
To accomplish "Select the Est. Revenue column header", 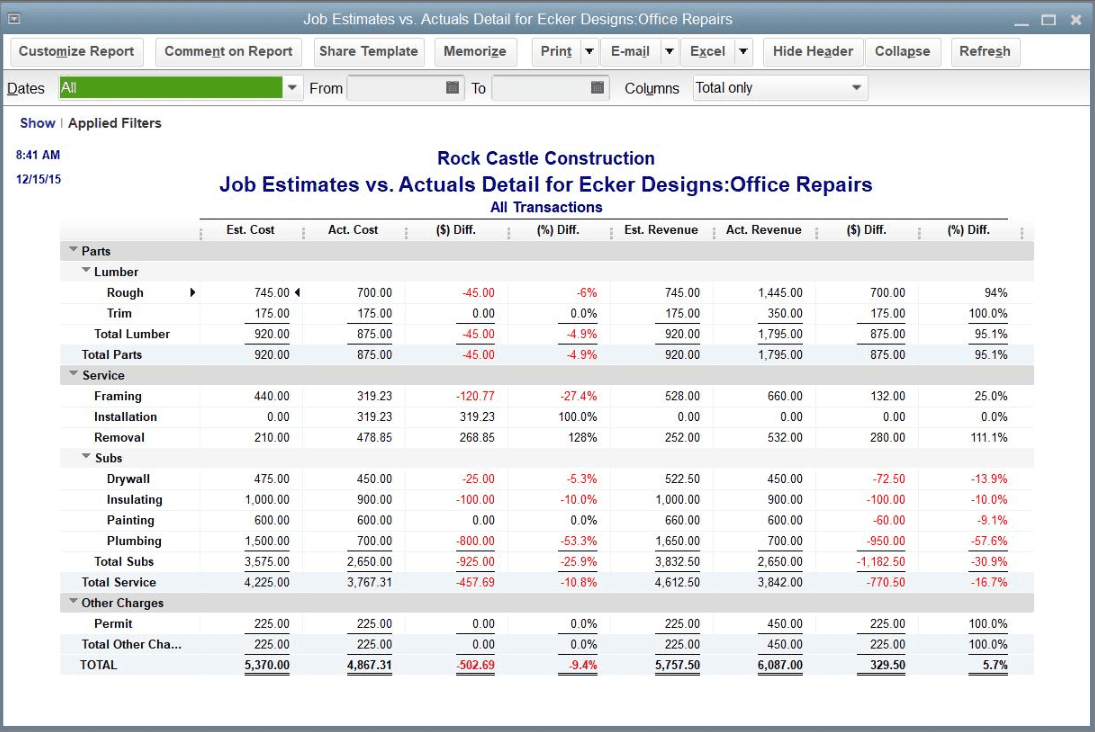I will tap(661, 230).
